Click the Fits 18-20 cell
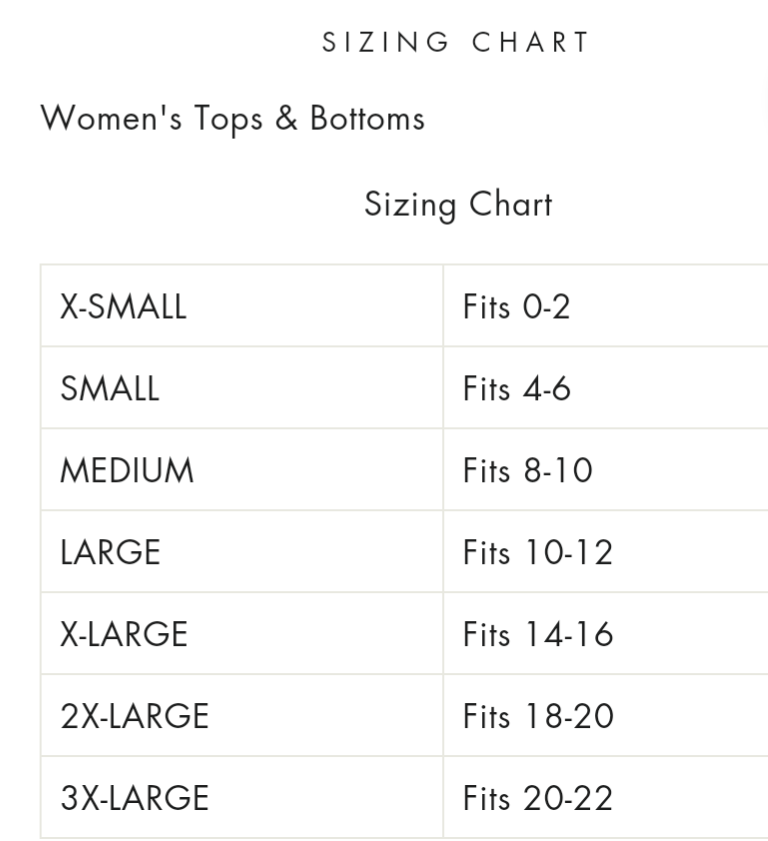Image resolution: width=768 pixels, height=841 pixels. pos(538,716)
